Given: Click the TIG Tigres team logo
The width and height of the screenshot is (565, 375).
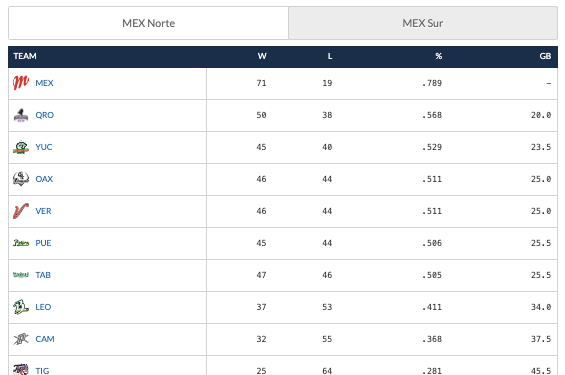Looking at the screenshot, I should (x=21, y=369).
